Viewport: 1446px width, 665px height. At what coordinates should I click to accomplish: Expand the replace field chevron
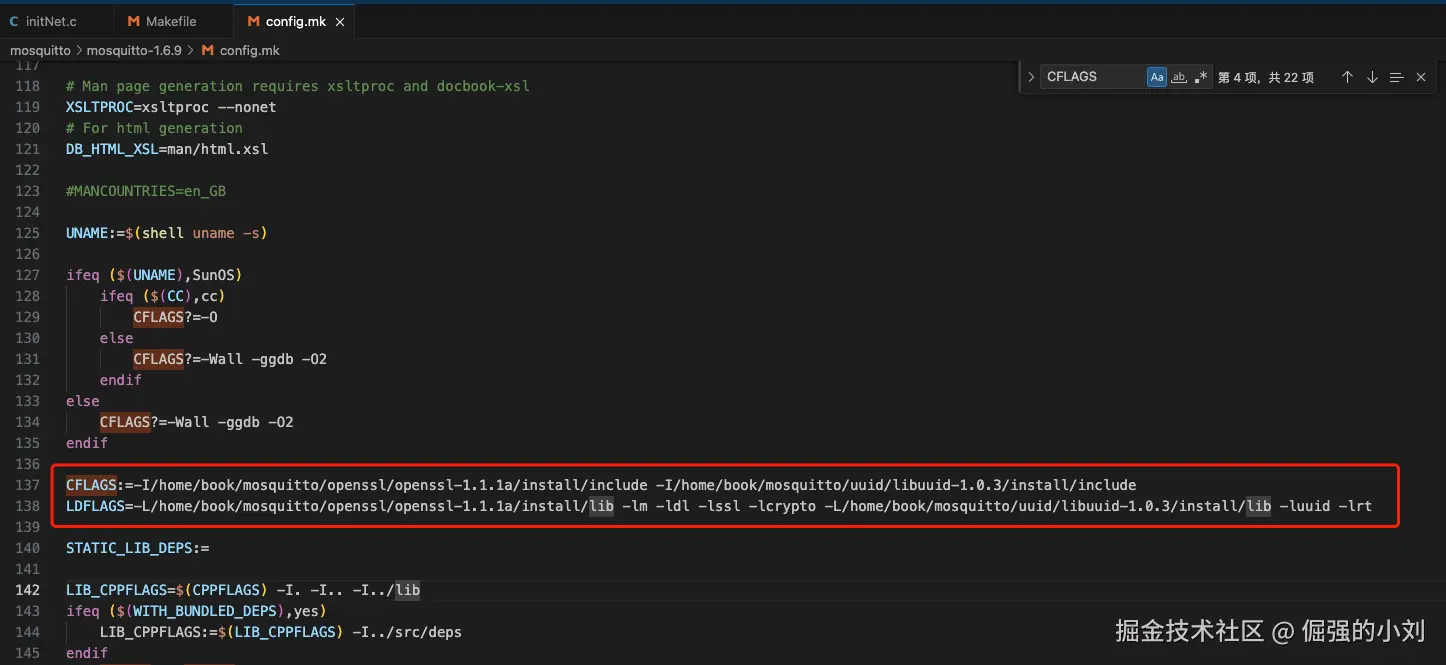[x=1031, y=77]
